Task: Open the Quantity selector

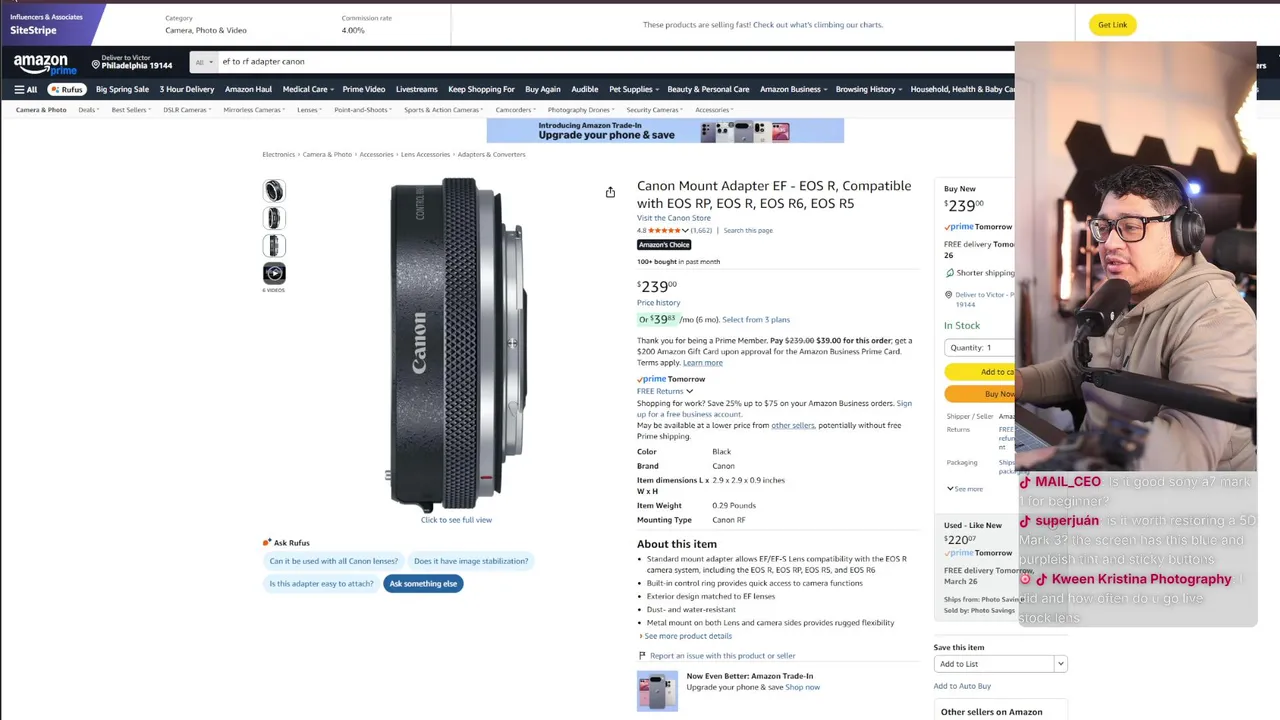Action: click(x=980, y=347)
